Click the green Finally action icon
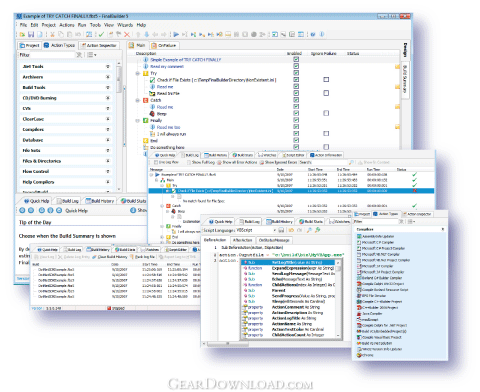Screen dimensions: 480x392 [x=146, y=120]
